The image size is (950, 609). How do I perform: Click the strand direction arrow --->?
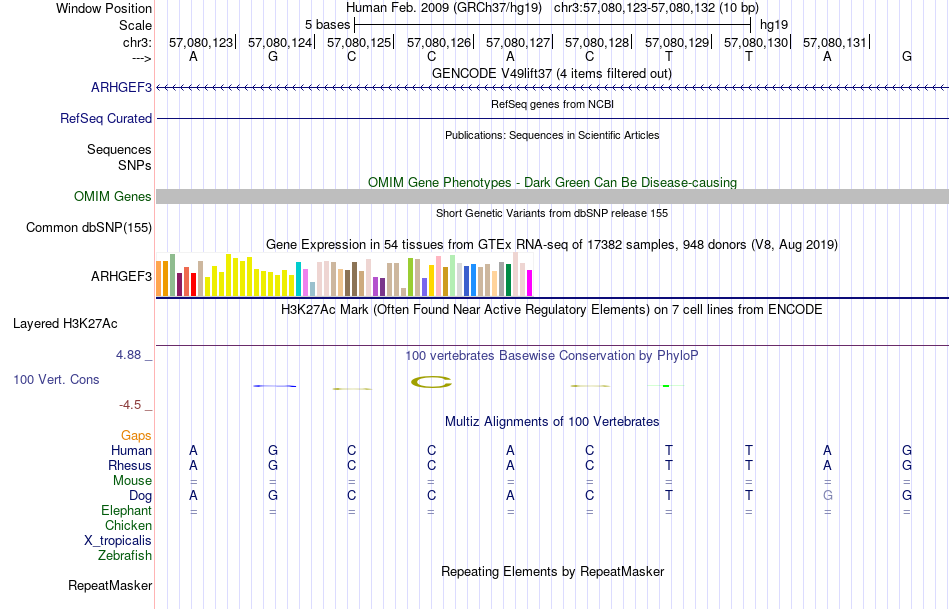click(x=142, y=58)
